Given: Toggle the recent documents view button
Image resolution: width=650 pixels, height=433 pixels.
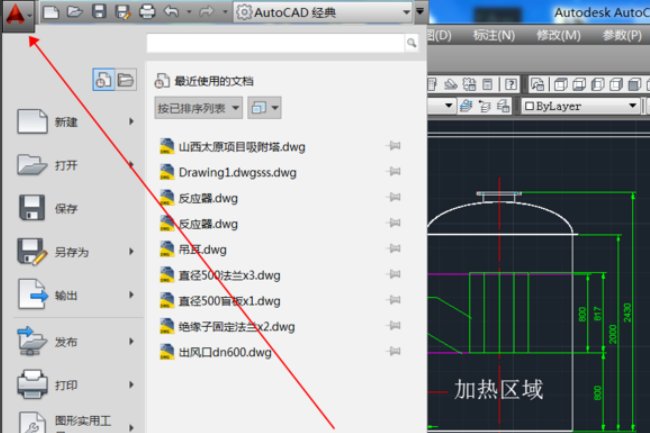Looking at the screenshot, I should pos(103,80).
